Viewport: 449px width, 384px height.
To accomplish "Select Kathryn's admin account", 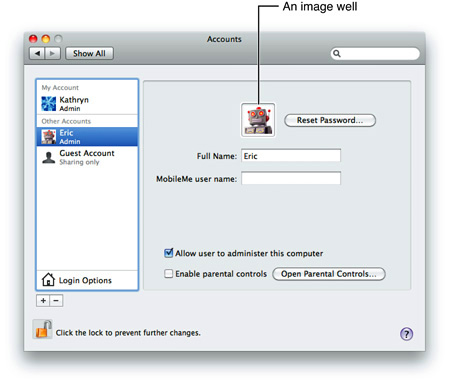I will [87, 104].
